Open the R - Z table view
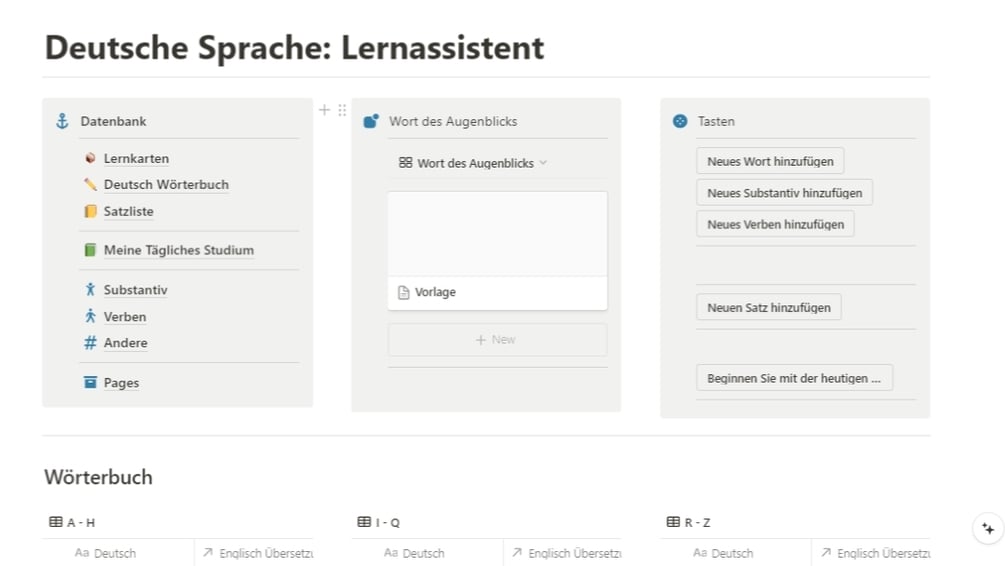The height and width of the screenshot is (566, 1005). pyautogui.click(x=689, y=522)
